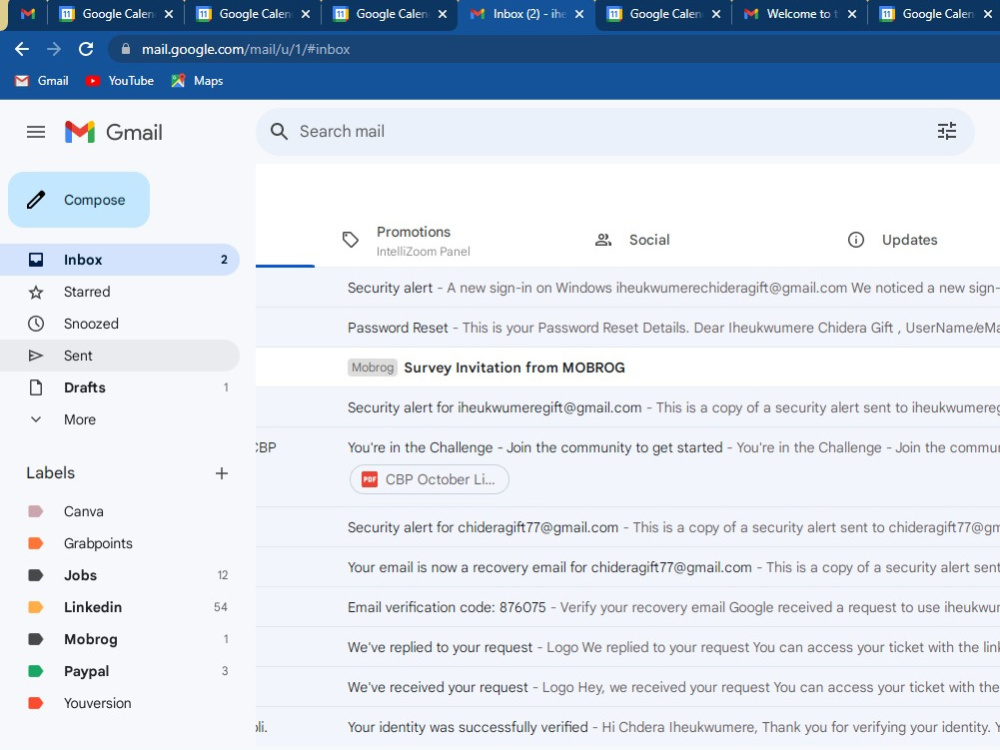The height and width of the screenshot is (750, 1000).
Task: Open the search options filter icon
Action: point(946,131)
